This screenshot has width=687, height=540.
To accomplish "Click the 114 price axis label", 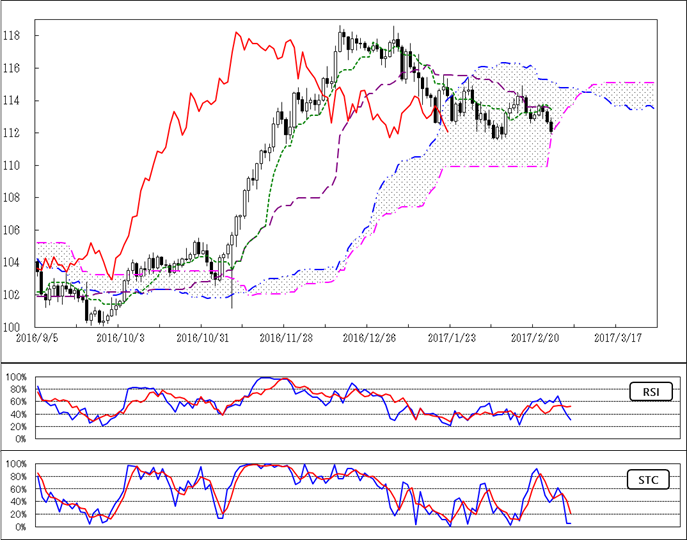I will point(20,101).
